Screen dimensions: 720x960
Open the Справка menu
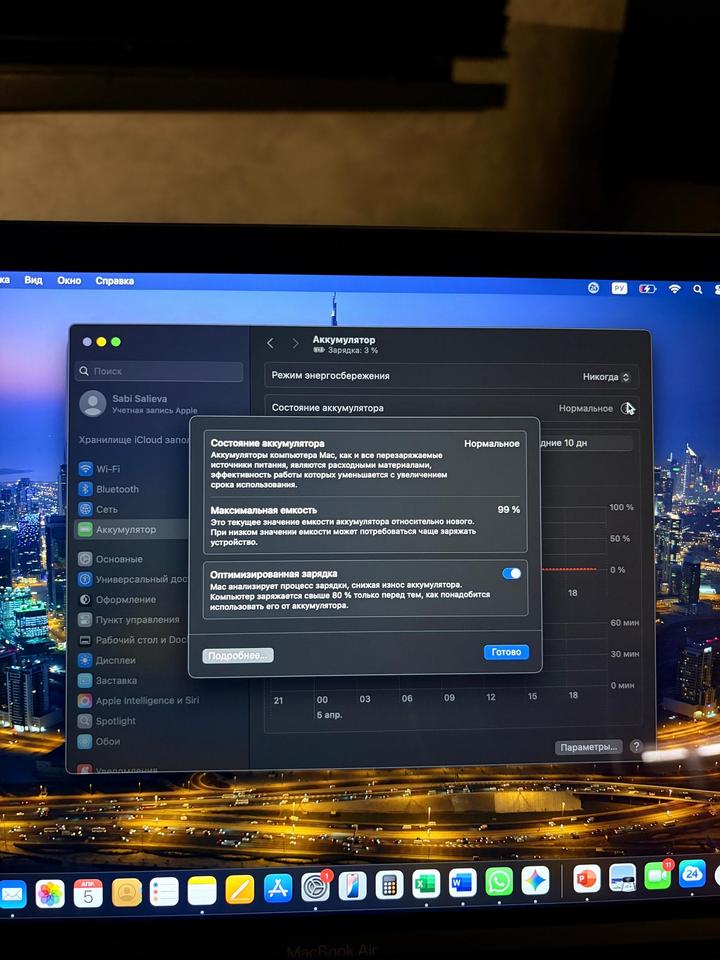[114, 281]
